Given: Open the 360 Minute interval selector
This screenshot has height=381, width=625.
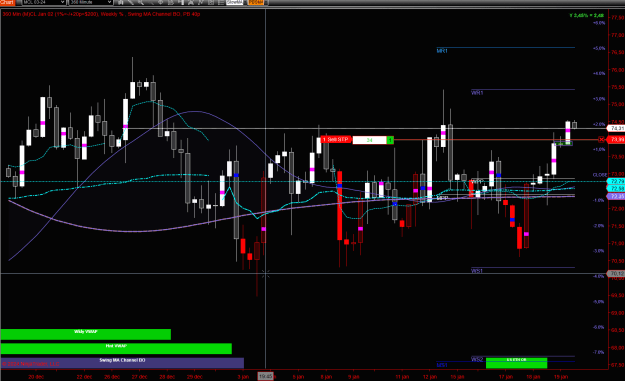Looking at the screenshot, I should tap(90, 2).
